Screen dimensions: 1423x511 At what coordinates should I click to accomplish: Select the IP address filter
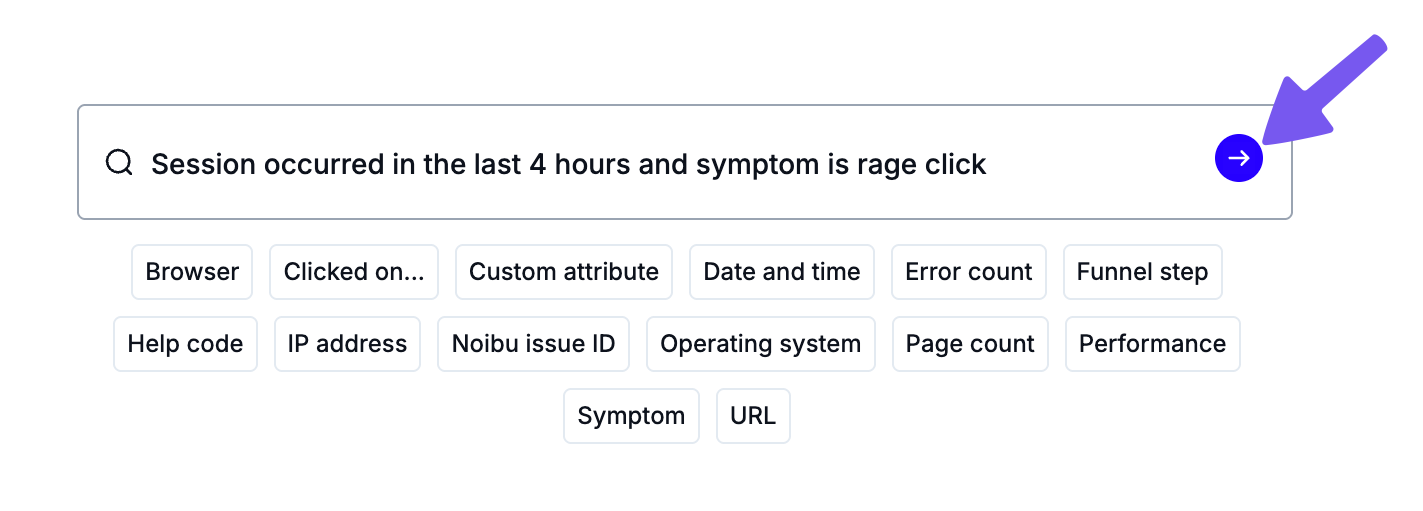click(x=347, y=344)
